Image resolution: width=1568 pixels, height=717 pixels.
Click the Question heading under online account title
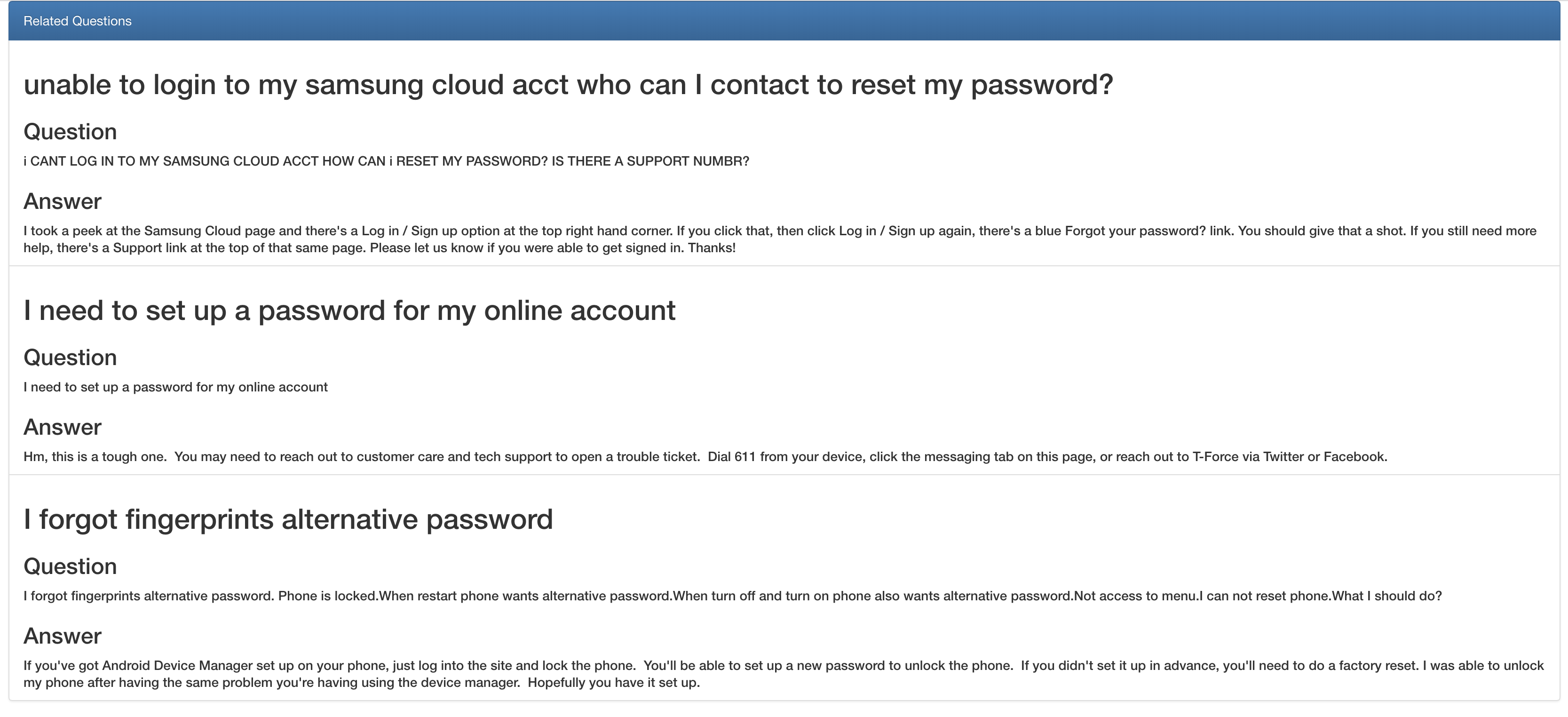pos(70,358)
